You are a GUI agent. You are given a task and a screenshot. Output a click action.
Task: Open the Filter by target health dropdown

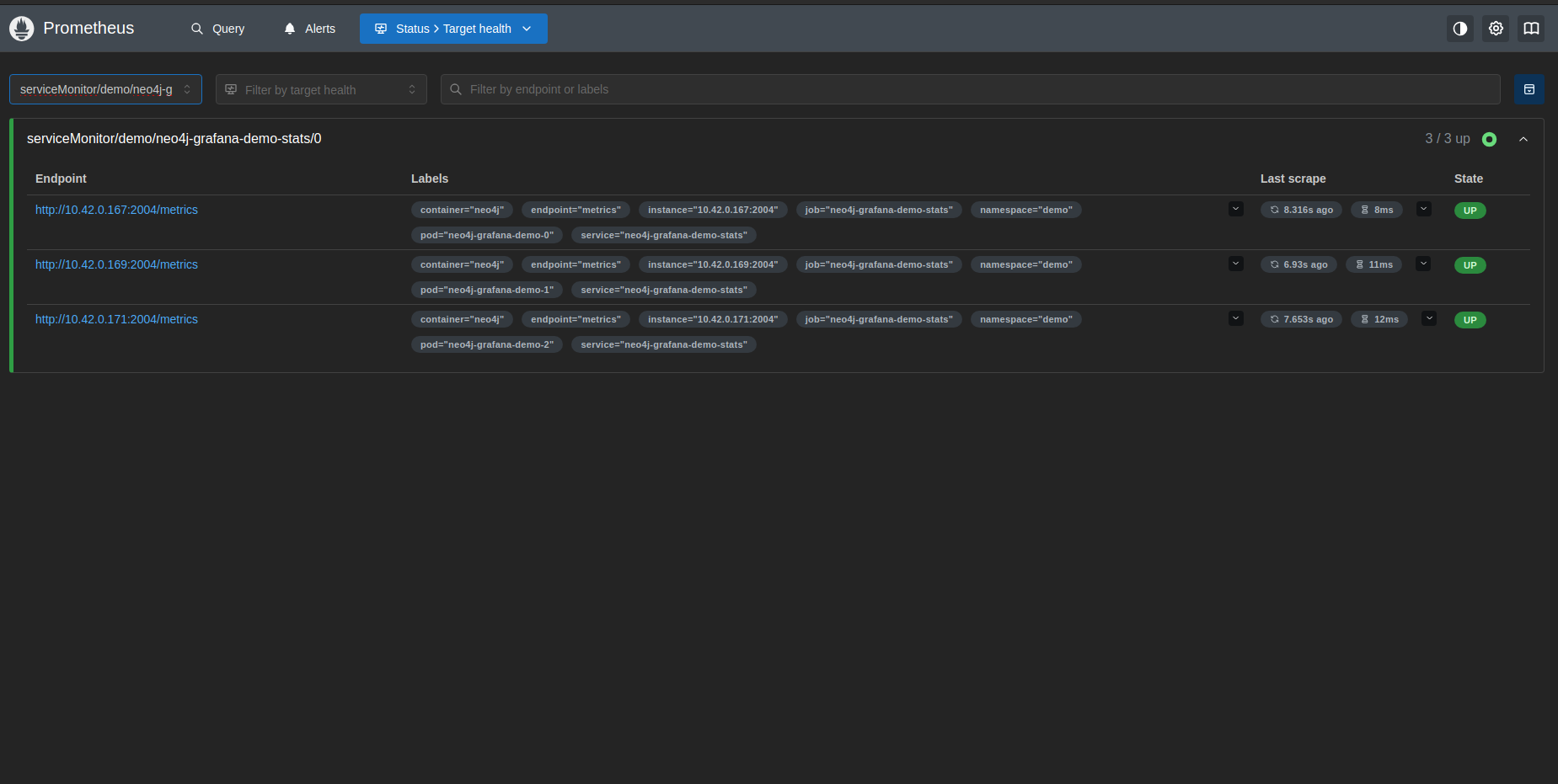[x=321, y=89]
